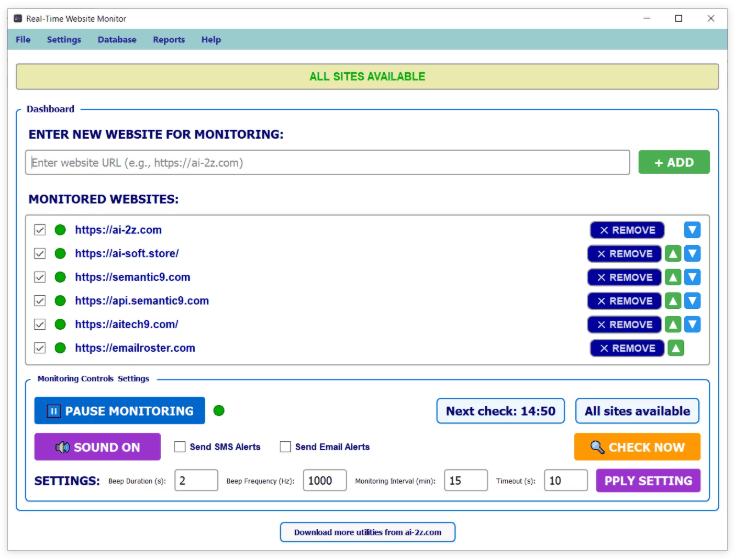The image size is (736, 560).
Task: Click monitoring status dot next to Pause
Action: pyautogui.click(x=219, y=411)
